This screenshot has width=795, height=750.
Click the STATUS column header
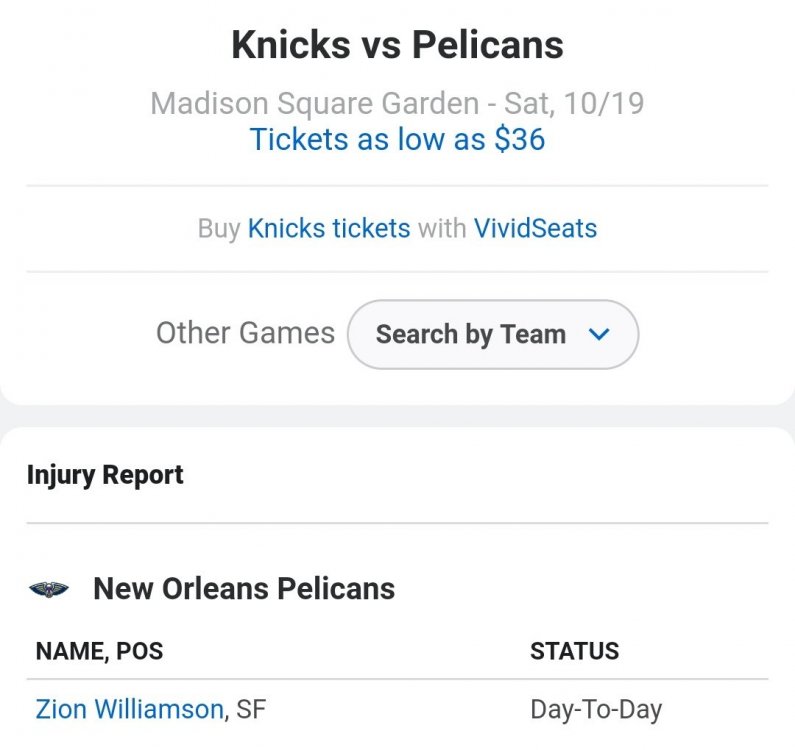[x=574, y=652]
